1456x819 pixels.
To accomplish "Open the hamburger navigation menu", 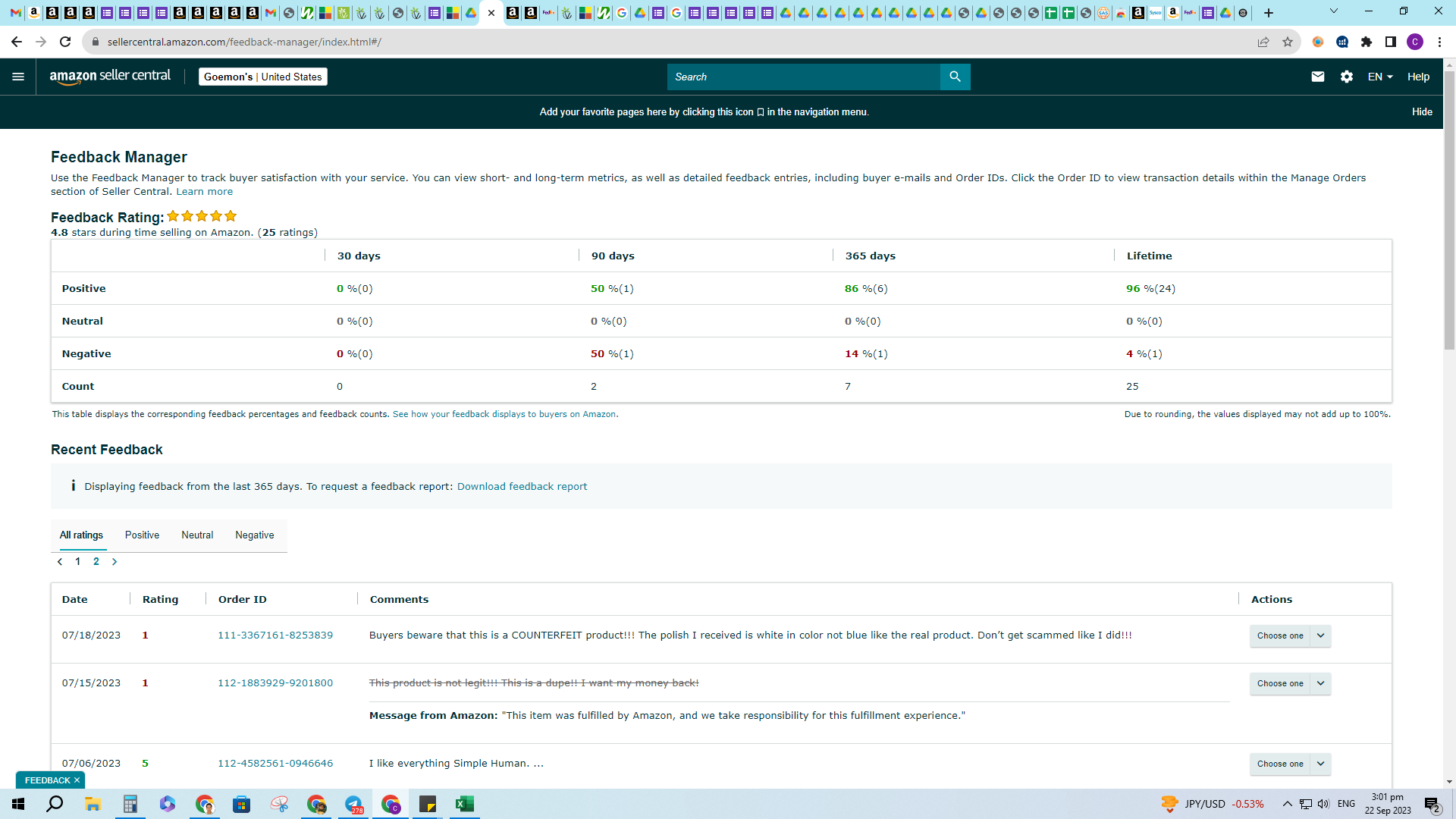I will coord(18,77).
